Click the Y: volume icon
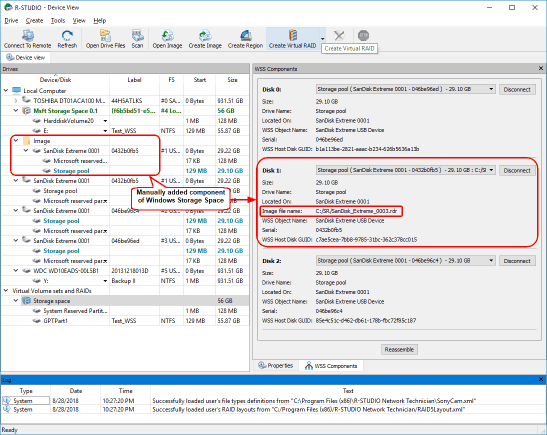The image size is (547, 435). 37,281
